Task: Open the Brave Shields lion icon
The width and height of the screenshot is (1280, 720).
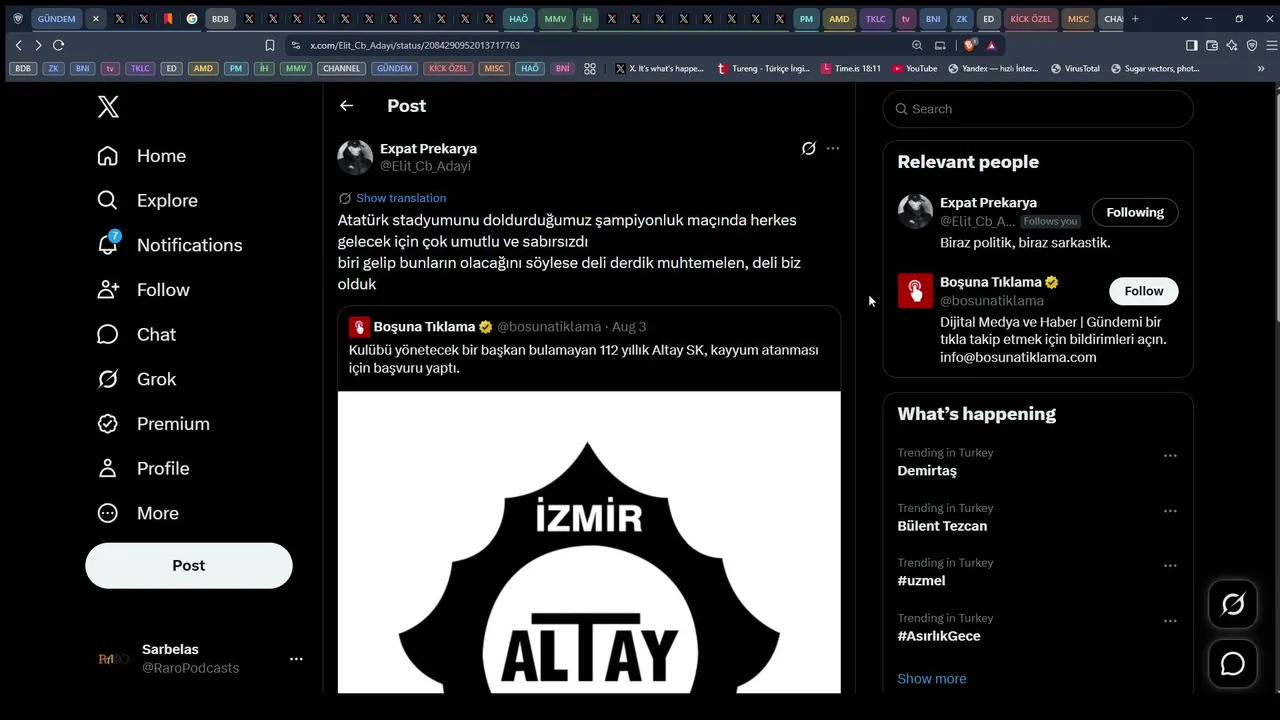Action: (x=969, y=45)
